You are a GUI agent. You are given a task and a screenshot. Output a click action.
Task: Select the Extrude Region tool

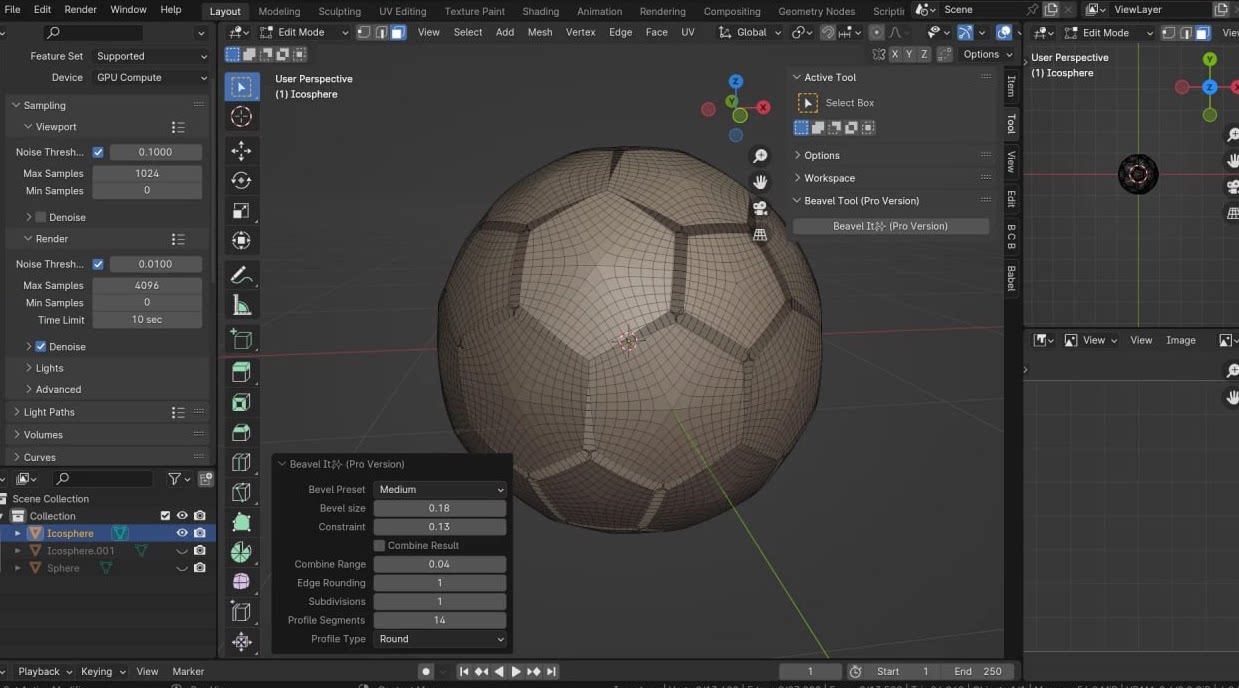point(241,373)
